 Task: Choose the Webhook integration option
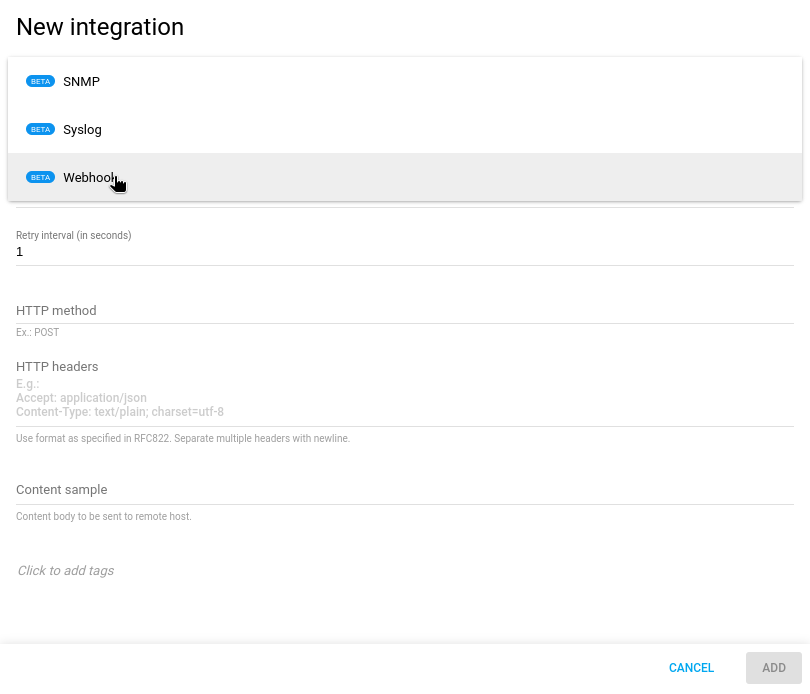click(90, 177)
